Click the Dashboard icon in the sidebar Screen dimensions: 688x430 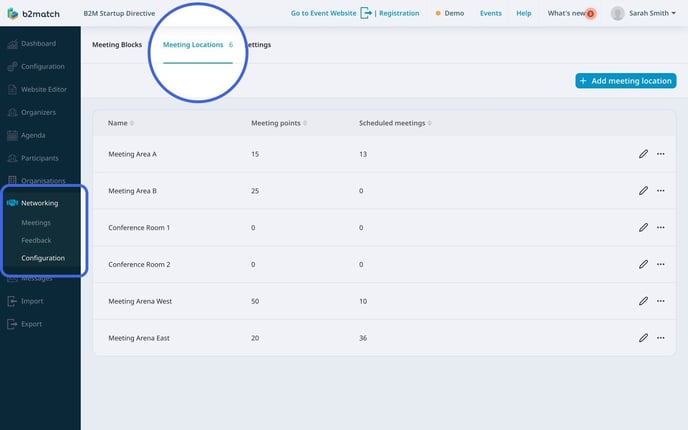point(12,44)
